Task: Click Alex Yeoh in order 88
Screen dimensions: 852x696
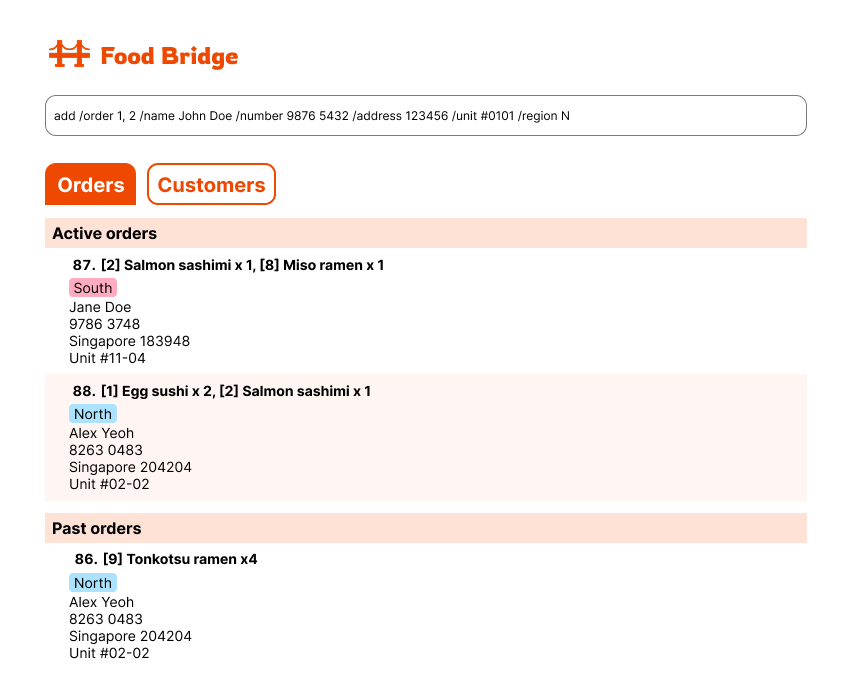Action: 101,433
